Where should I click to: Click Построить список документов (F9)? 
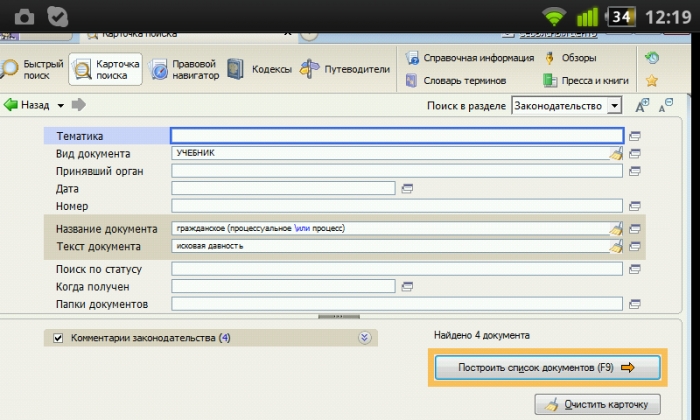click(547, 368)
